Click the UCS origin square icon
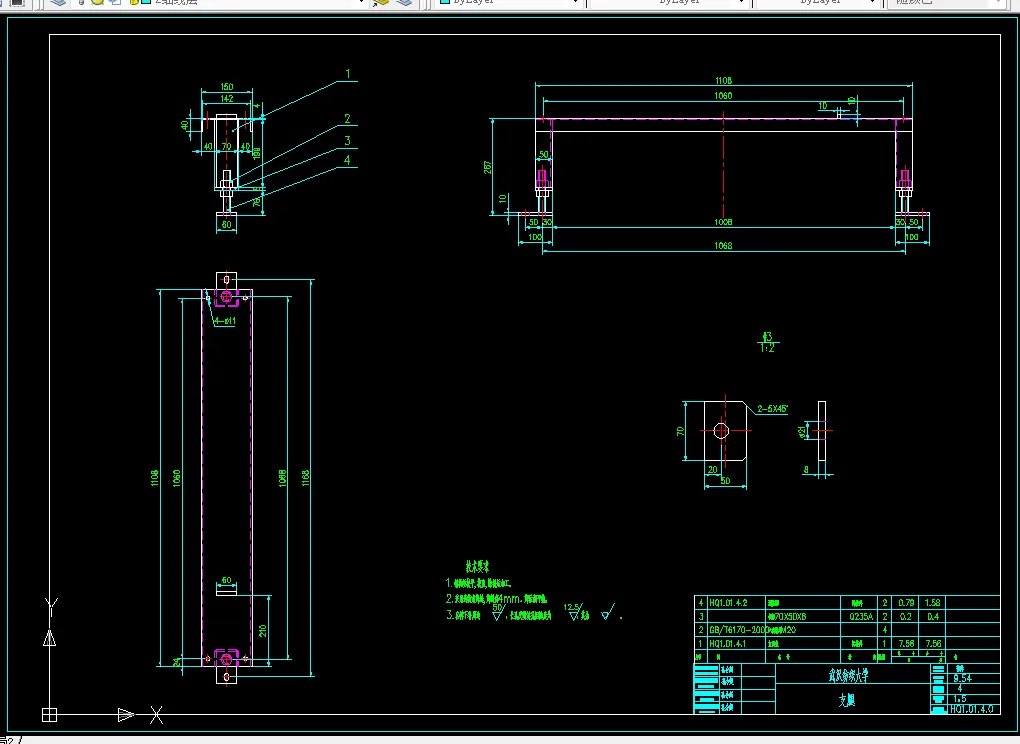 coord(49,715)
